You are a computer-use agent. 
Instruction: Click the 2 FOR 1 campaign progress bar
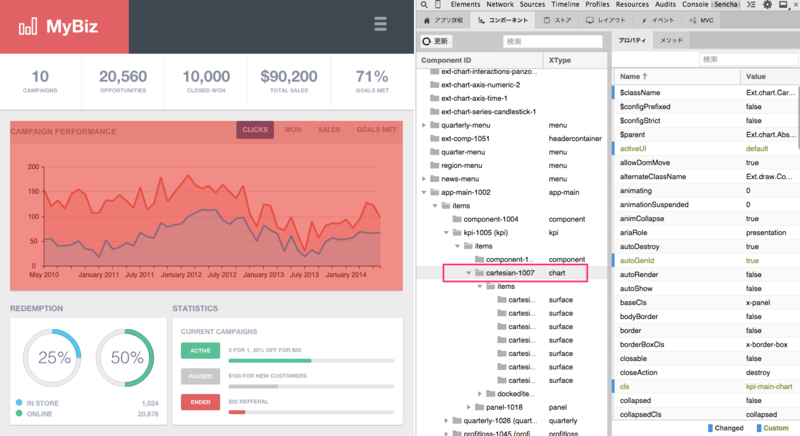tap(311, 361)
